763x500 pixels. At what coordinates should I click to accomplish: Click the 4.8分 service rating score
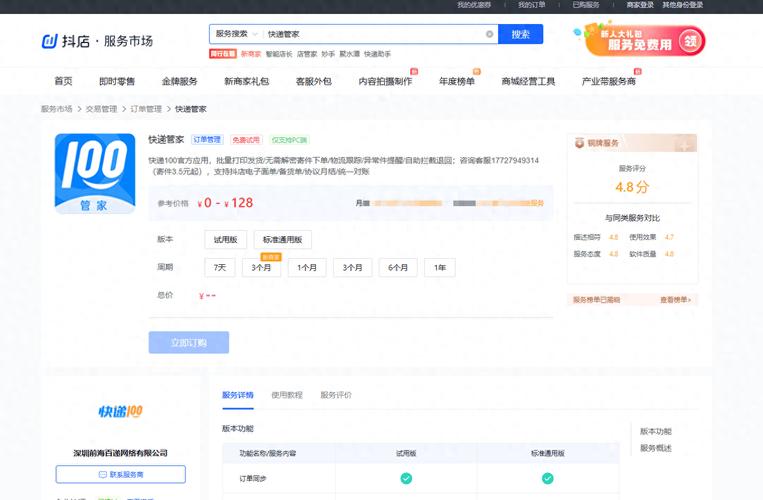tap(632, 187)
